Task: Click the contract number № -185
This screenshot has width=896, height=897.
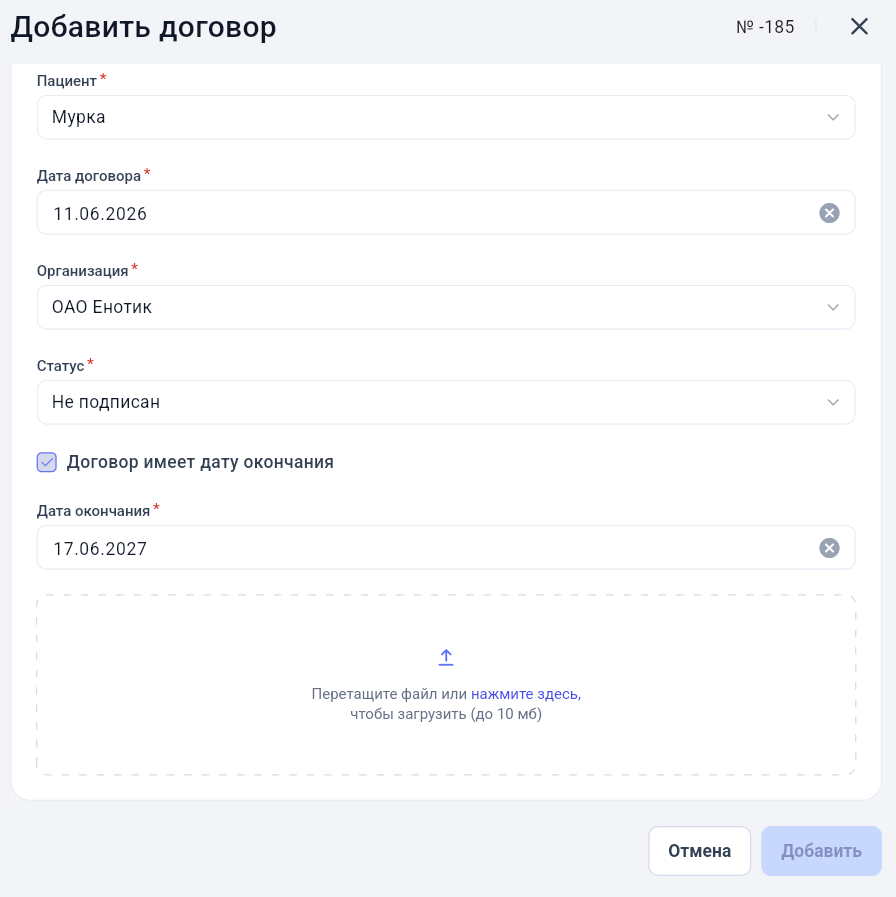Action: coord(765,27)
